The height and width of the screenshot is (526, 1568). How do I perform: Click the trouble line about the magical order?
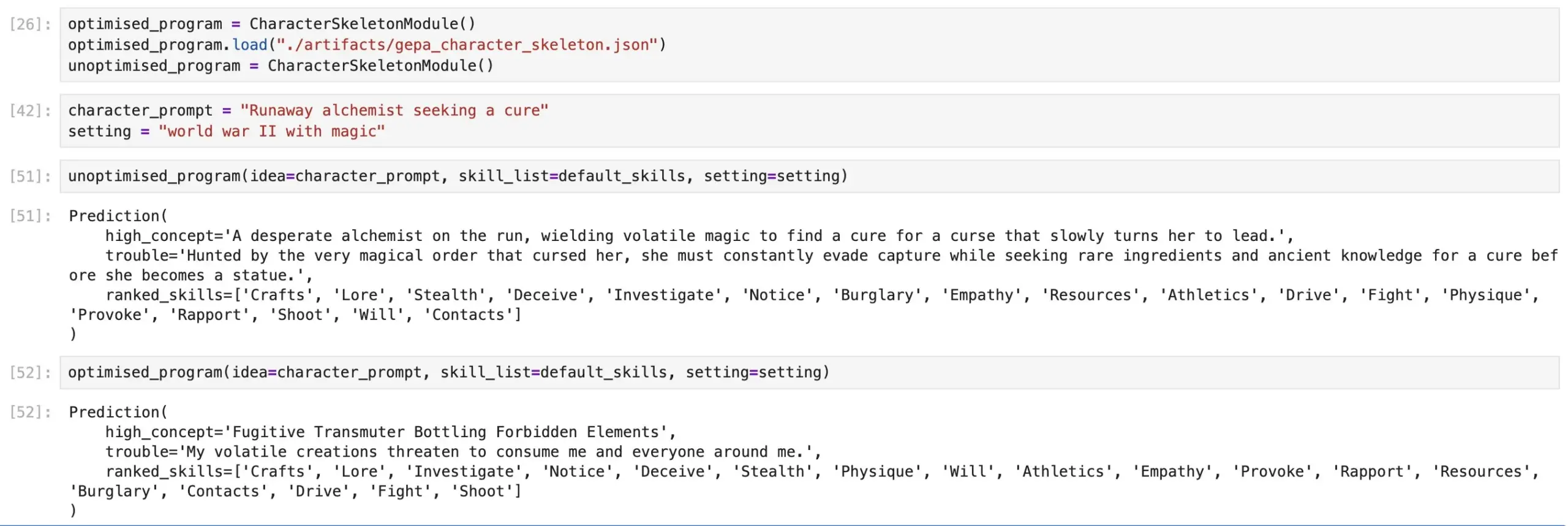(813, 265)
